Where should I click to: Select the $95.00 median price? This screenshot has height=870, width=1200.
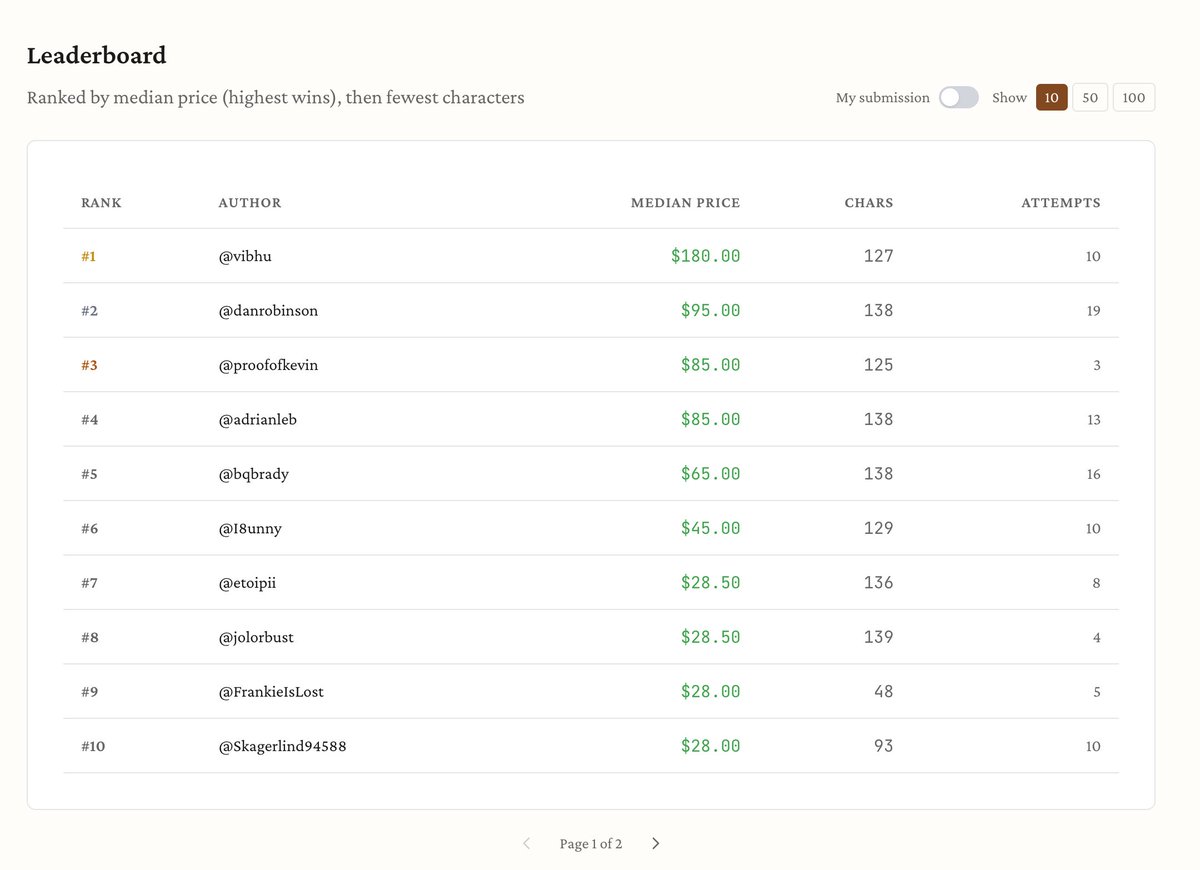click(x=711, y=311)
